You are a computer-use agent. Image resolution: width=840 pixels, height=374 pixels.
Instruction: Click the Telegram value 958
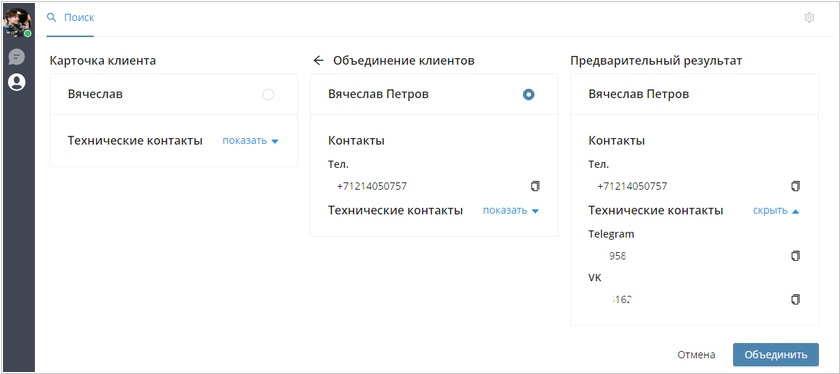pos(618,256)
